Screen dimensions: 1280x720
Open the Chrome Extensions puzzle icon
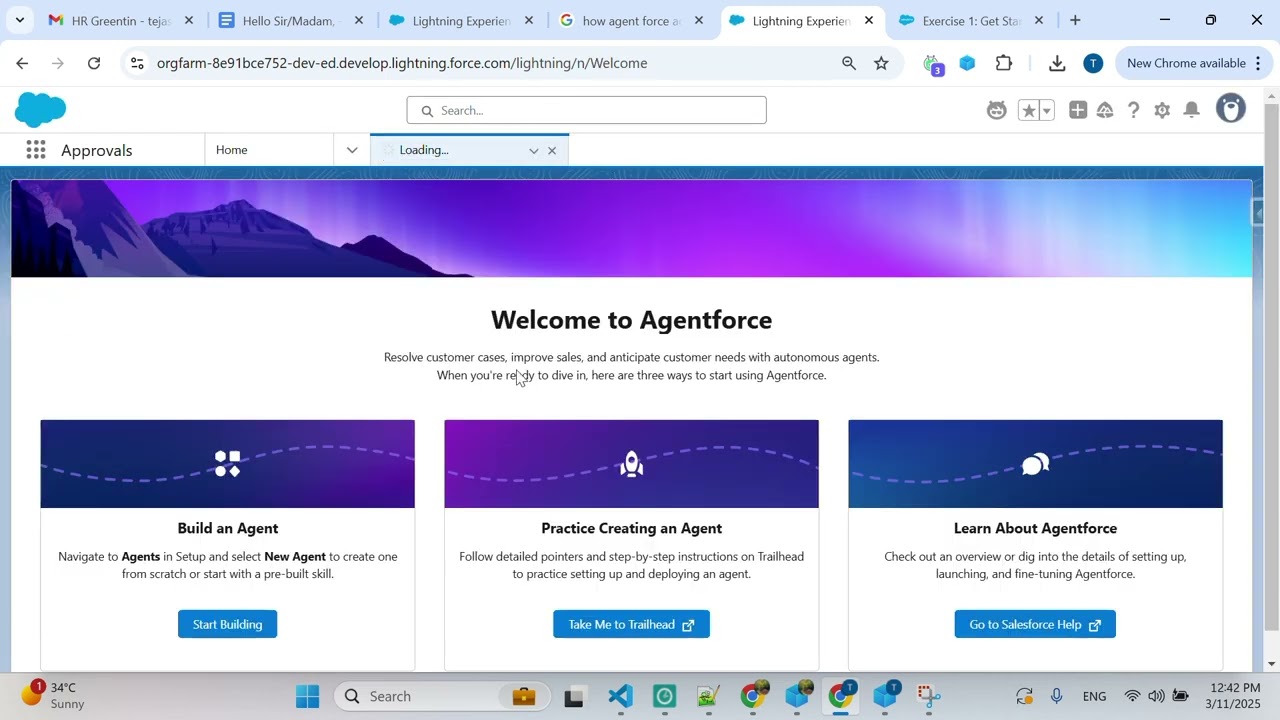[x=1004, y=63]
